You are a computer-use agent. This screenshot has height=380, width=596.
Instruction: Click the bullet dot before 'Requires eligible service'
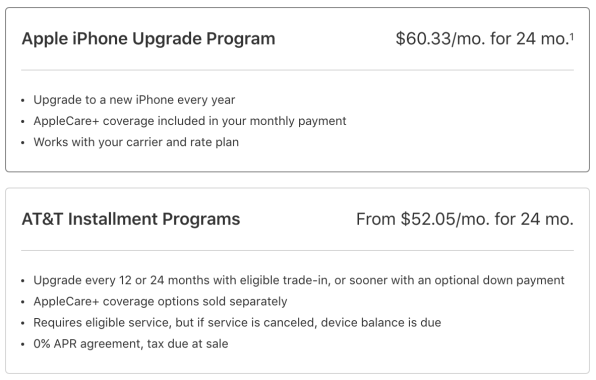[23, 323]
